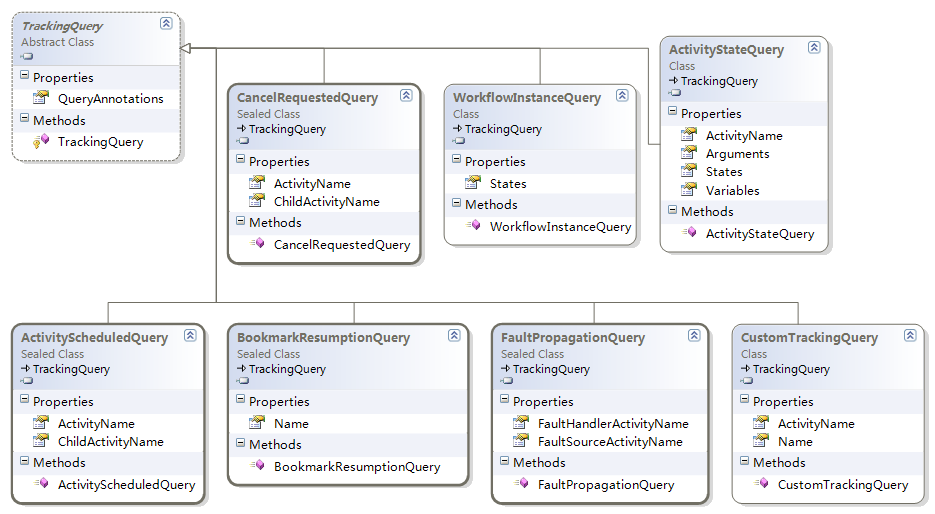The height and width of the screenshot is (514, 935).
Task: Click base type TrackingQuery under FaultPropagationQuery
Action: point(551,369)
